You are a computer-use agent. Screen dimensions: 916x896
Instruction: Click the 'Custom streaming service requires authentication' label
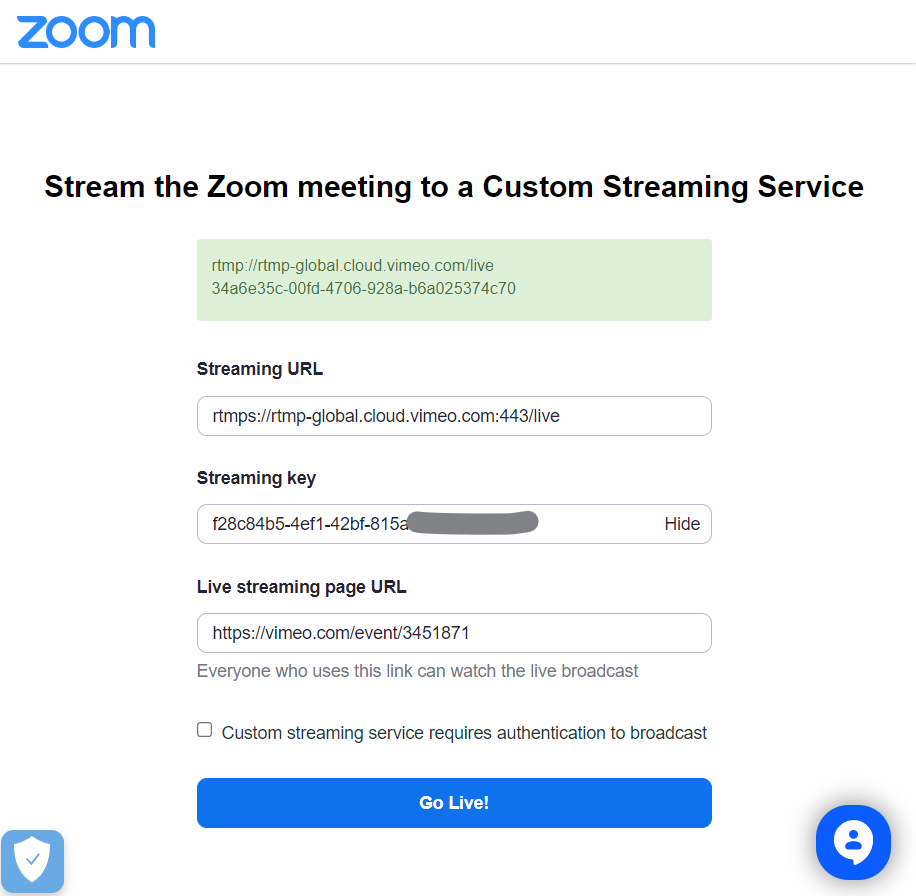coord(464,733)
